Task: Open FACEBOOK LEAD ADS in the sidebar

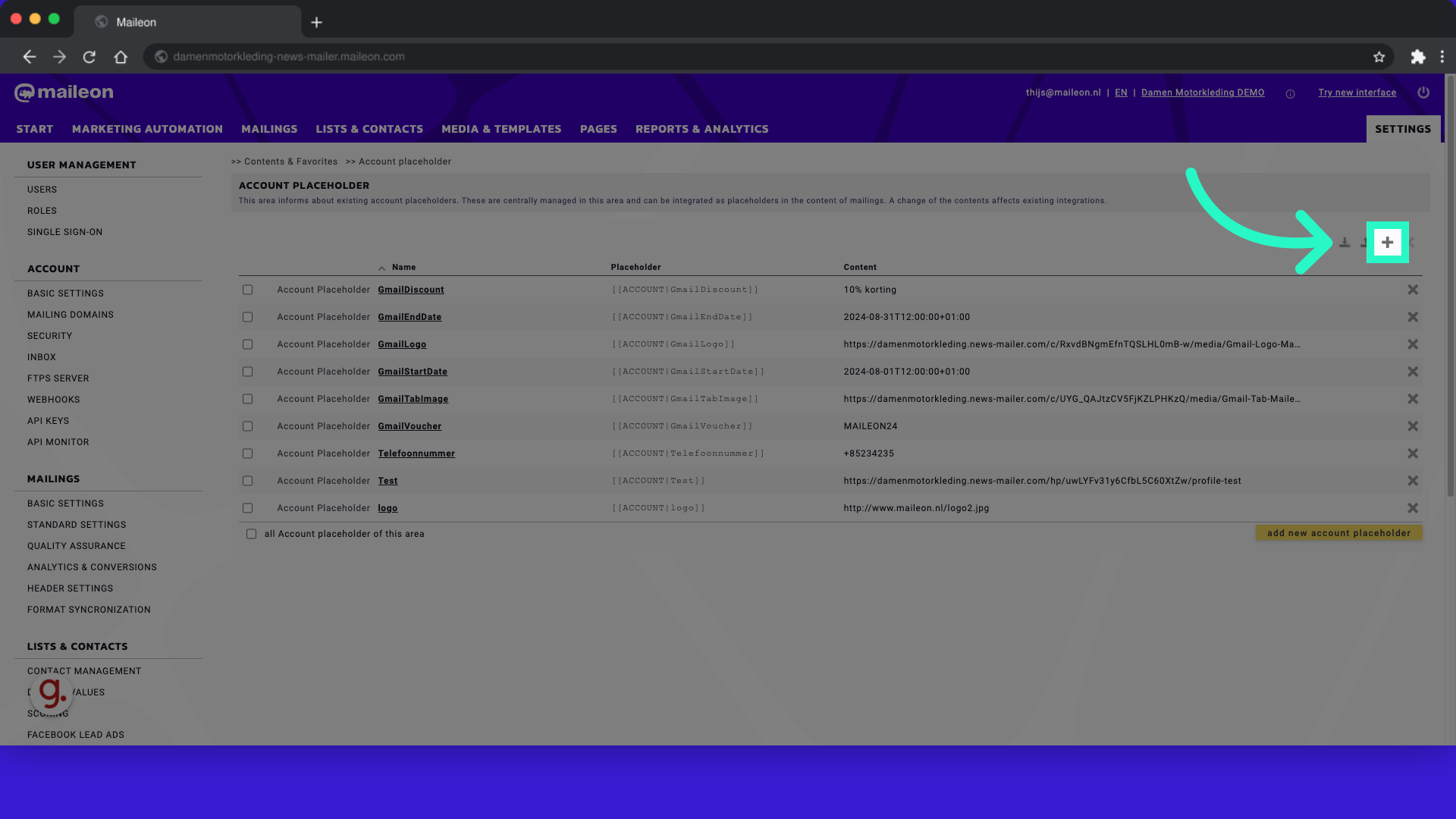Action: pos(76,735)
